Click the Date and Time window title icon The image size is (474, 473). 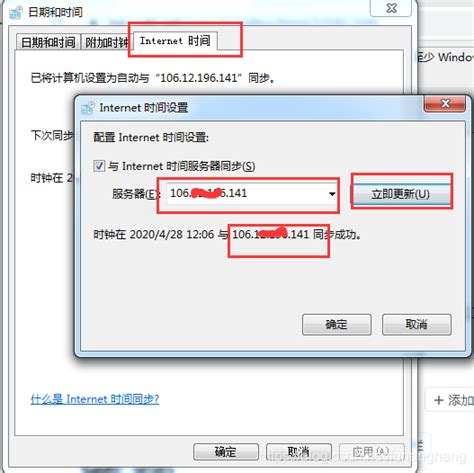coord(16,12)
